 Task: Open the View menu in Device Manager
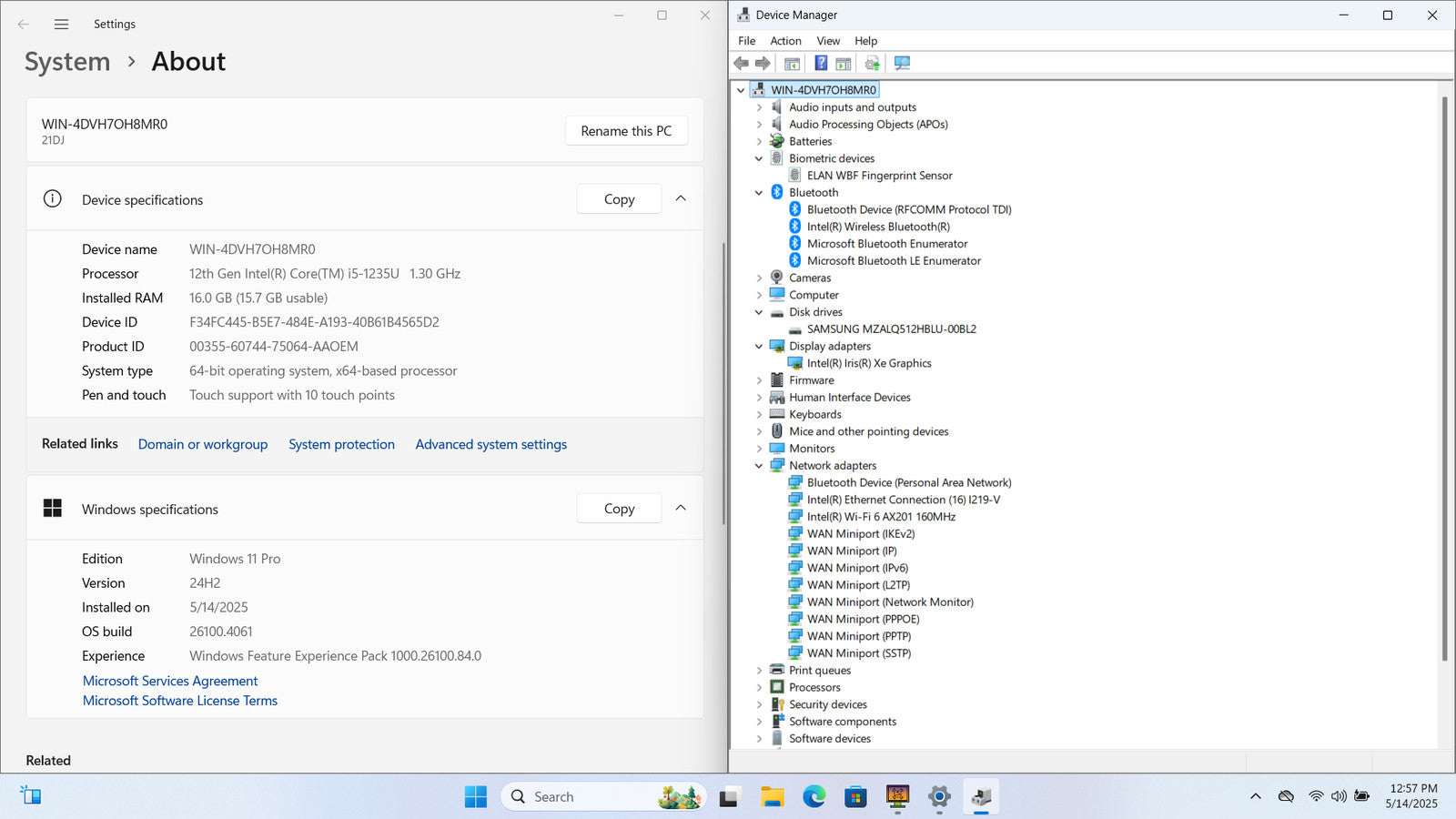(828, 41)
